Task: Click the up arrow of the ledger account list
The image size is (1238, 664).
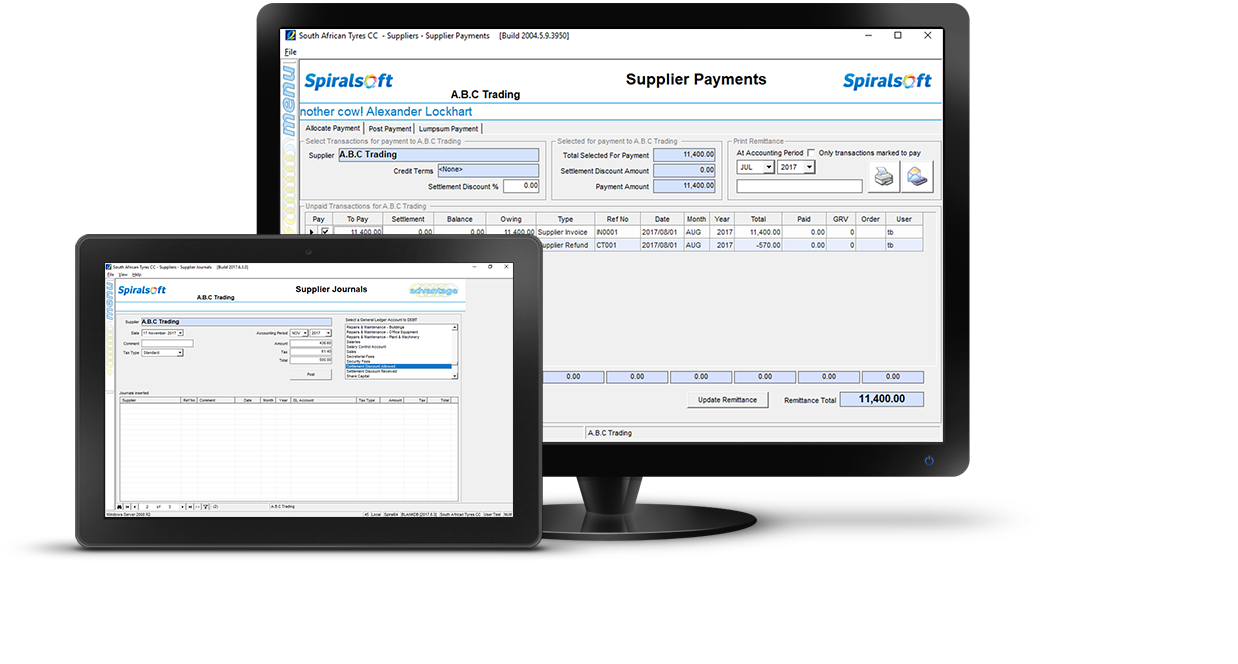Action: click(x=455, y=327)
